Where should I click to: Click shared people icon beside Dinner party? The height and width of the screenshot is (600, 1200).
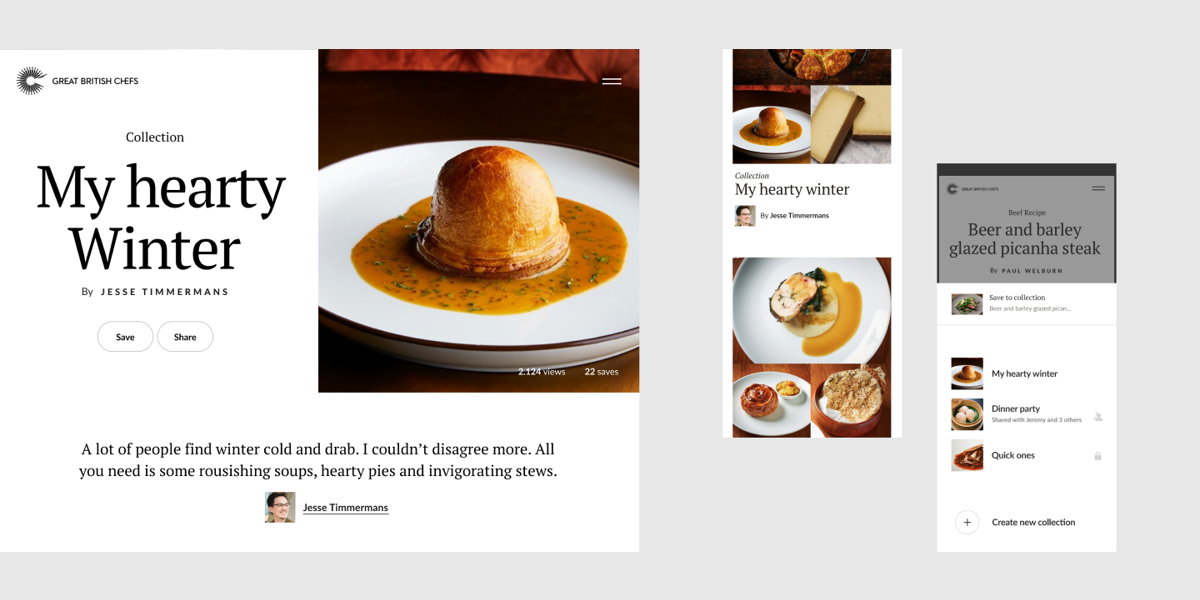1098,416
